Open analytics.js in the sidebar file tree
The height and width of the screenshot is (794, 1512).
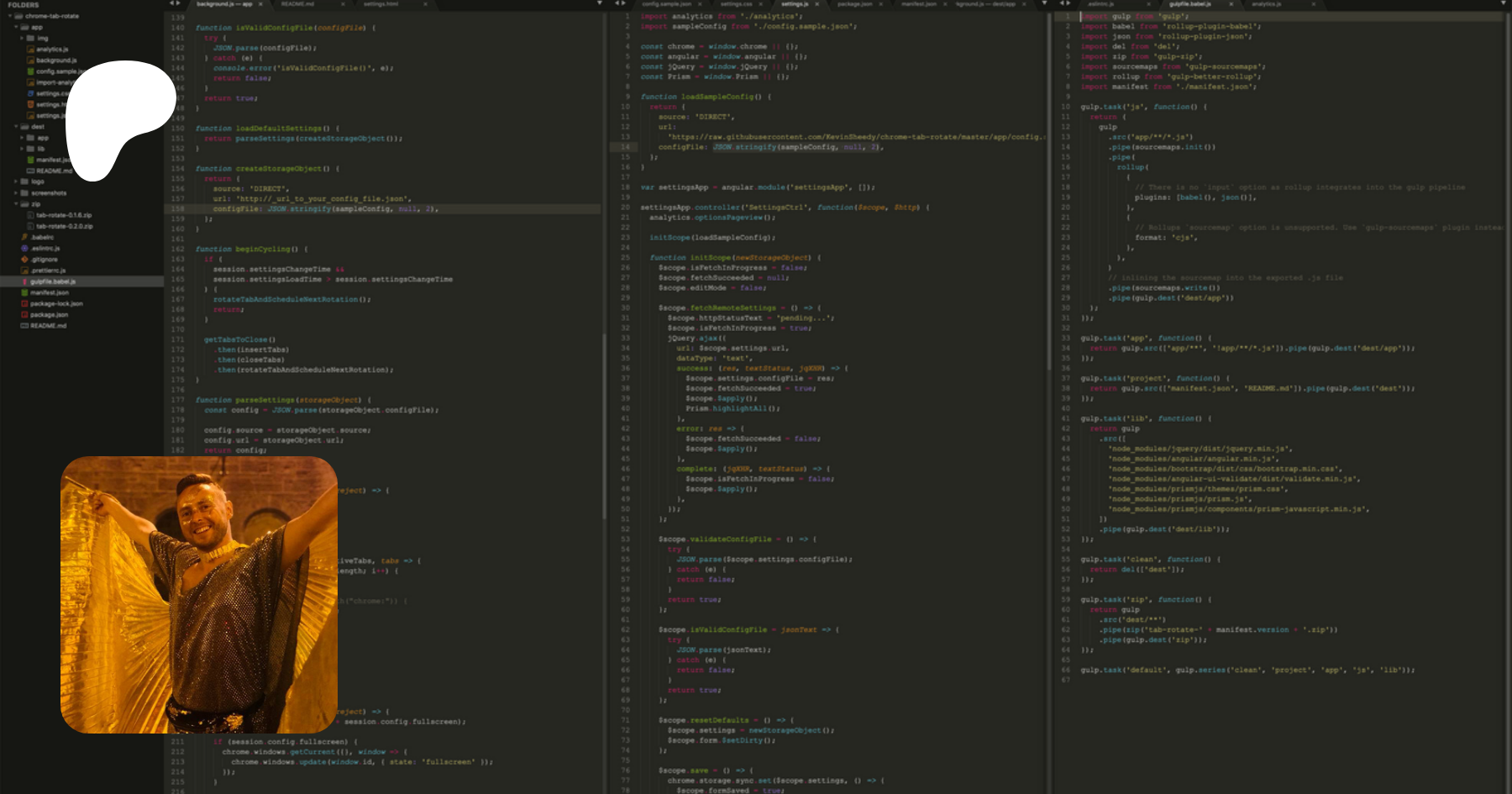point(52,50)
